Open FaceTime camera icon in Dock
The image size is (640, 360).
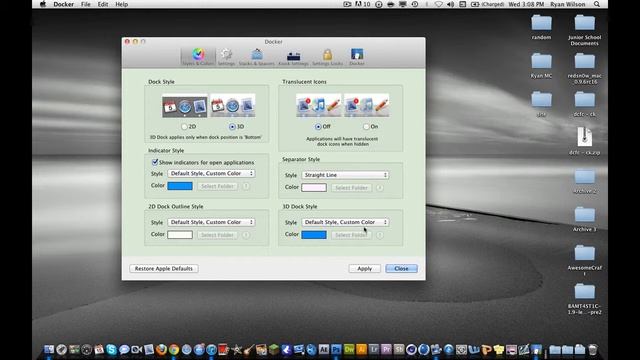click(136, 349)
